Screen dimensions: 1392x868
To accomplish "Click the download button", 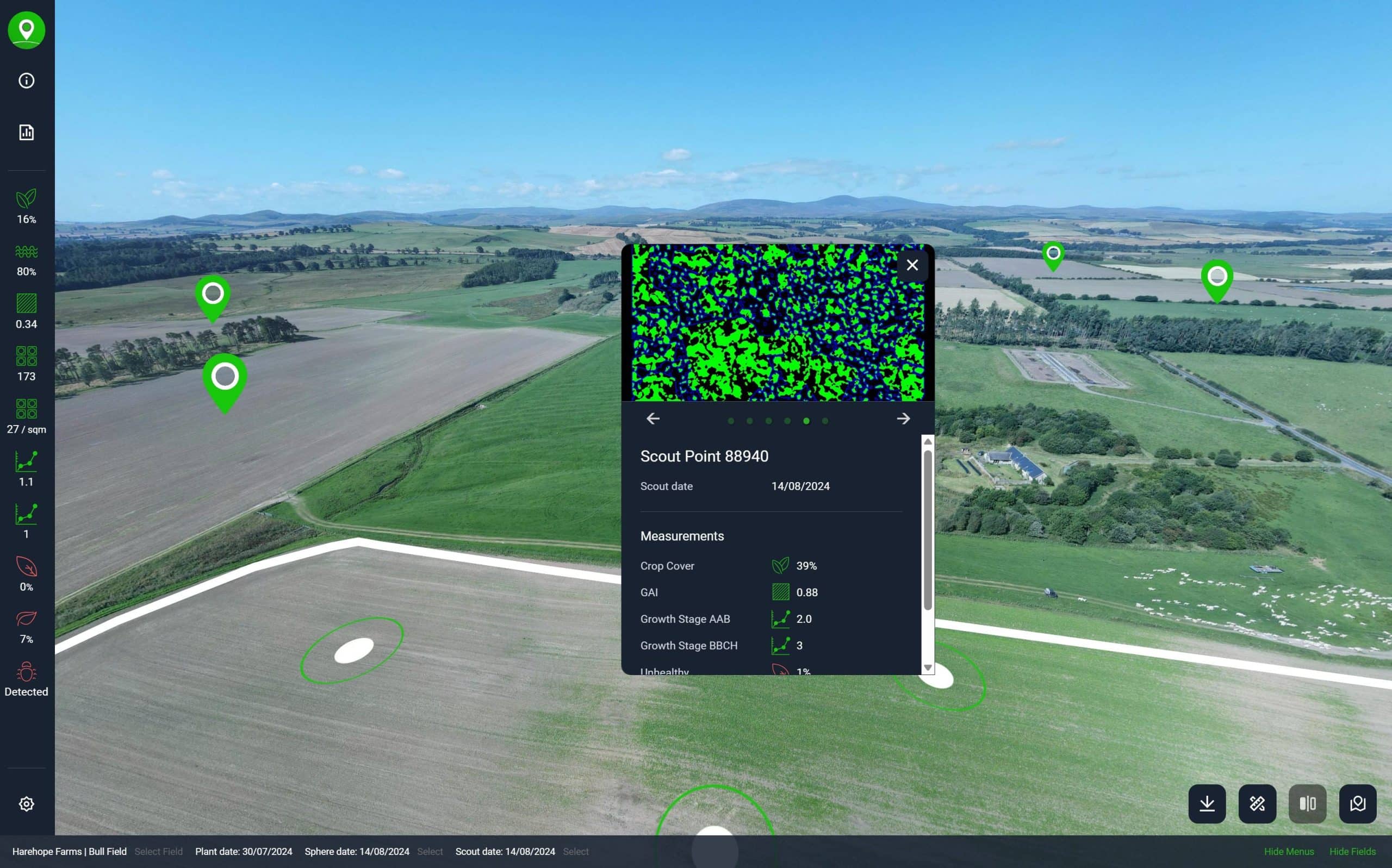I will point(1207,804).
